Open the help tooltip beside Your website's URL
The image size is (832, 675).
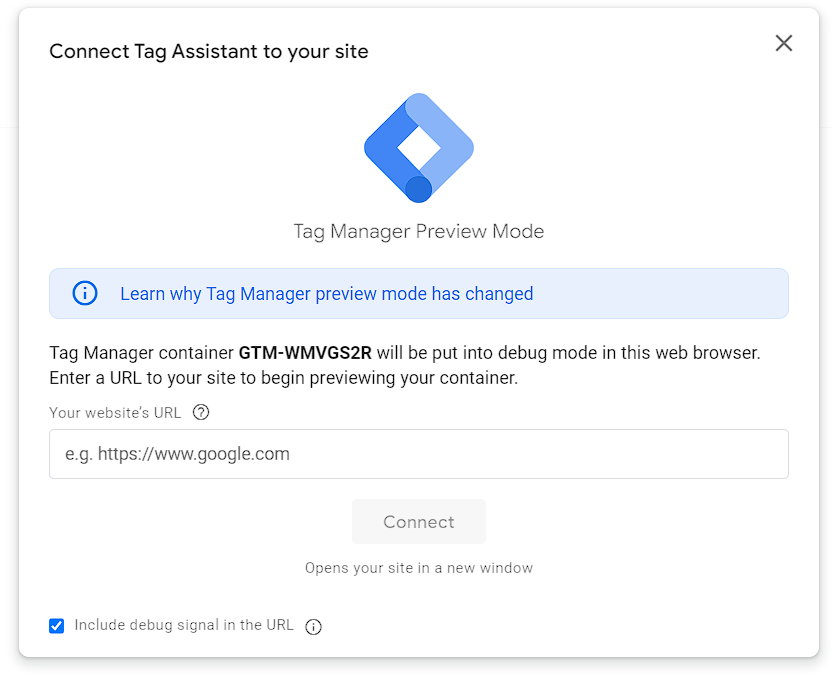pyautogui.click(x=200, y=412)
